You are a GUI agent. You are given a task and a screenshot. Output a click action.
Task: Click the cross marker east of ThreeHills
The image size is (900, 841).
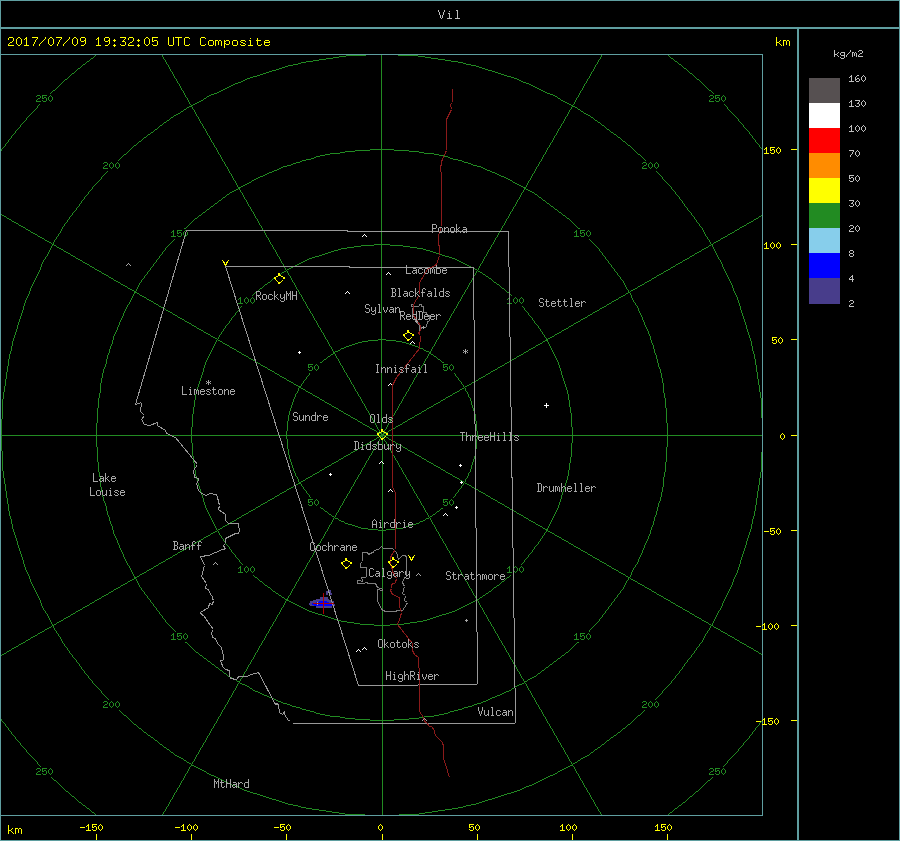546,405
